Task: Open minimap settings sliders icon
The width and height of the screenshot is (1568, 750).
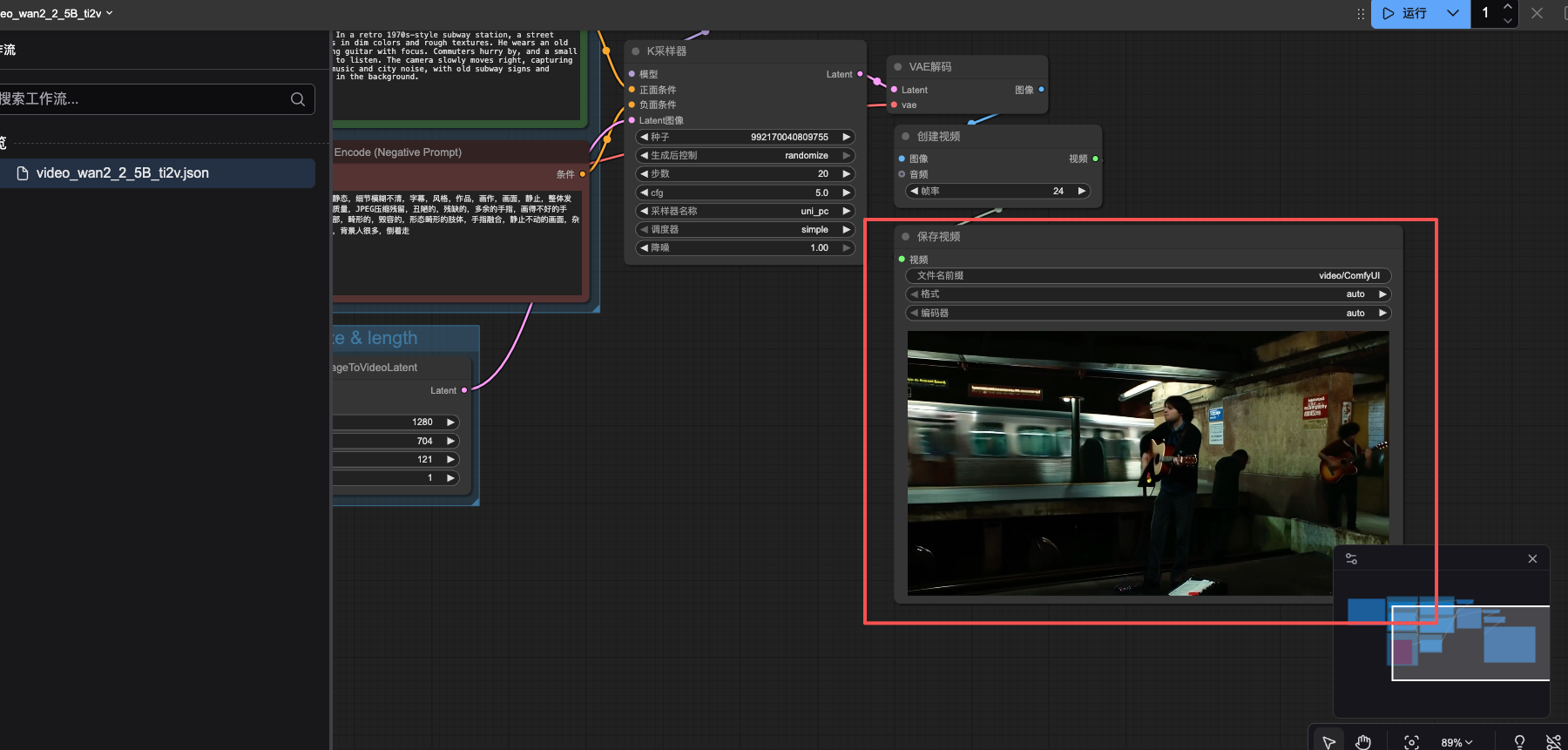Action: 1351,559
